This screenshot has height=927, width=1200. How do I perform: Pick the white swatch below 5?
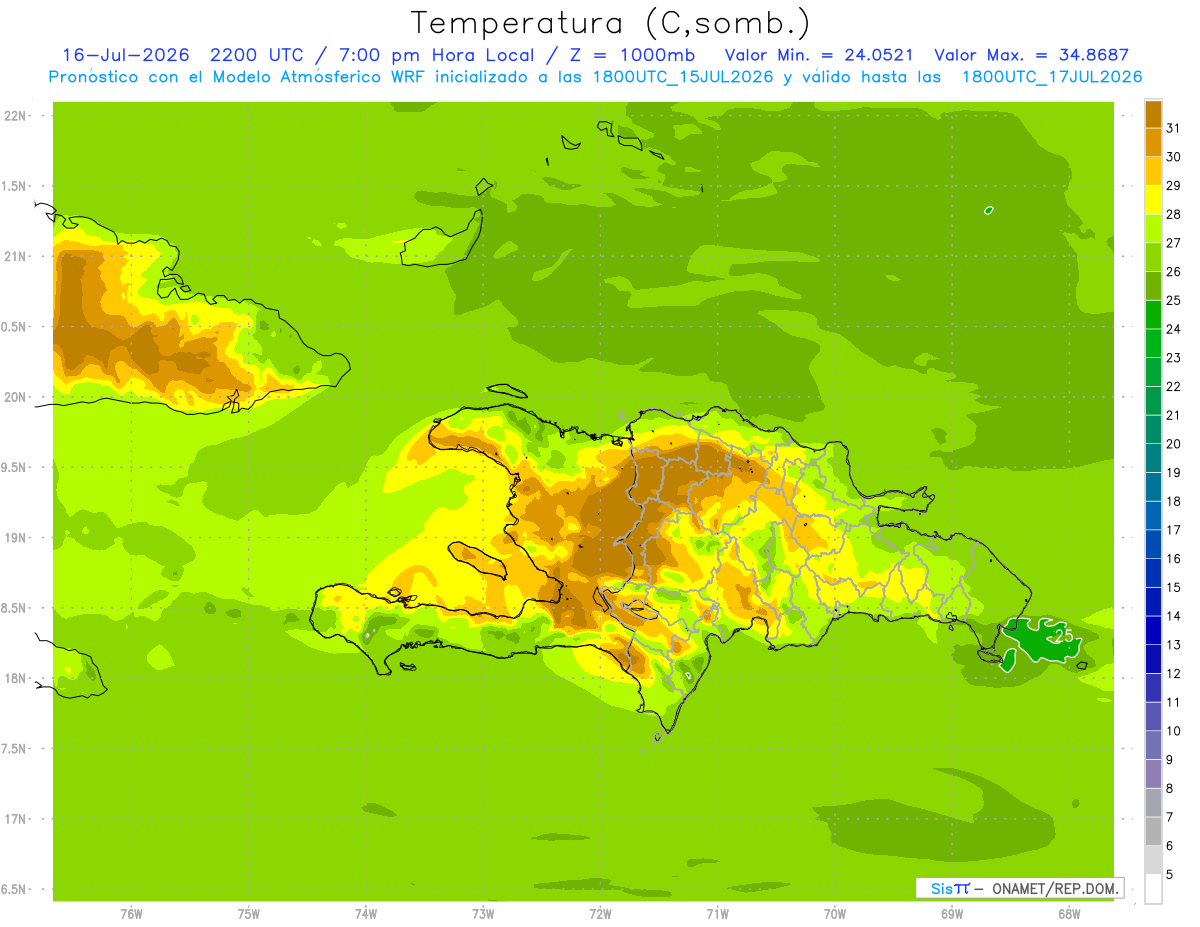coord(1153,889)
